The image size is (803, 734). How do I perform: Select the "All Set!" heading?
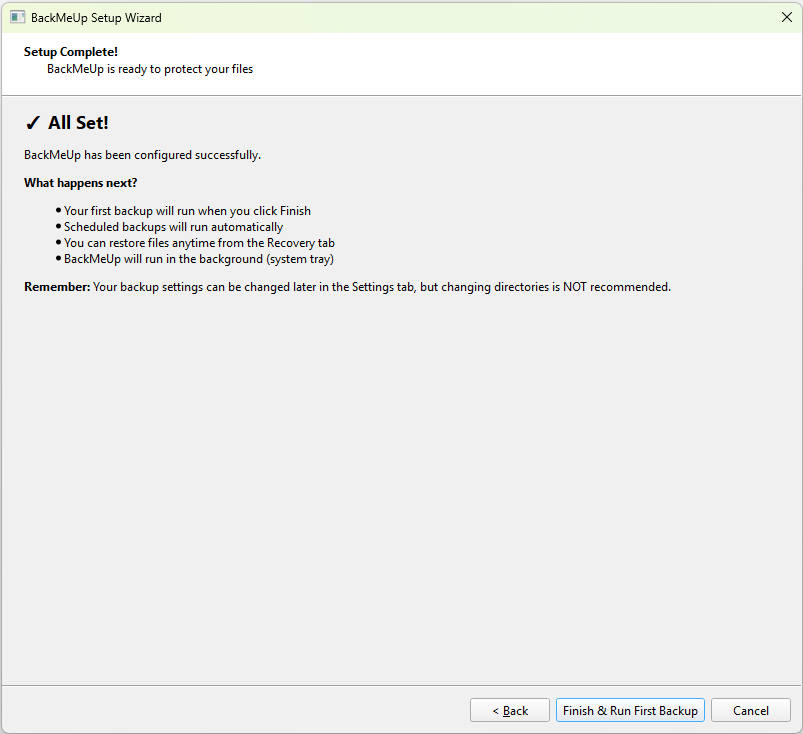[x=78, y=123]
